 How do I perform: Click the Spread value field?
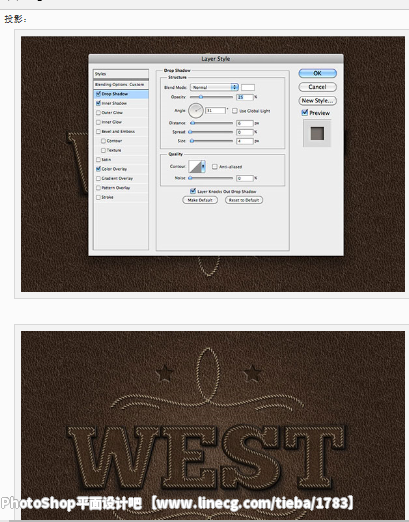[245, 132]
